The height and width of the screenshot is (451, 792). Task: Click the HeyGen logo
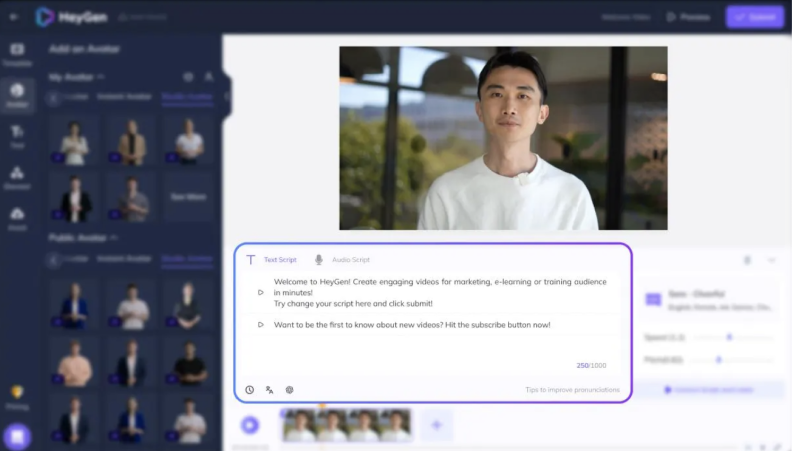[x=71, y=17]
